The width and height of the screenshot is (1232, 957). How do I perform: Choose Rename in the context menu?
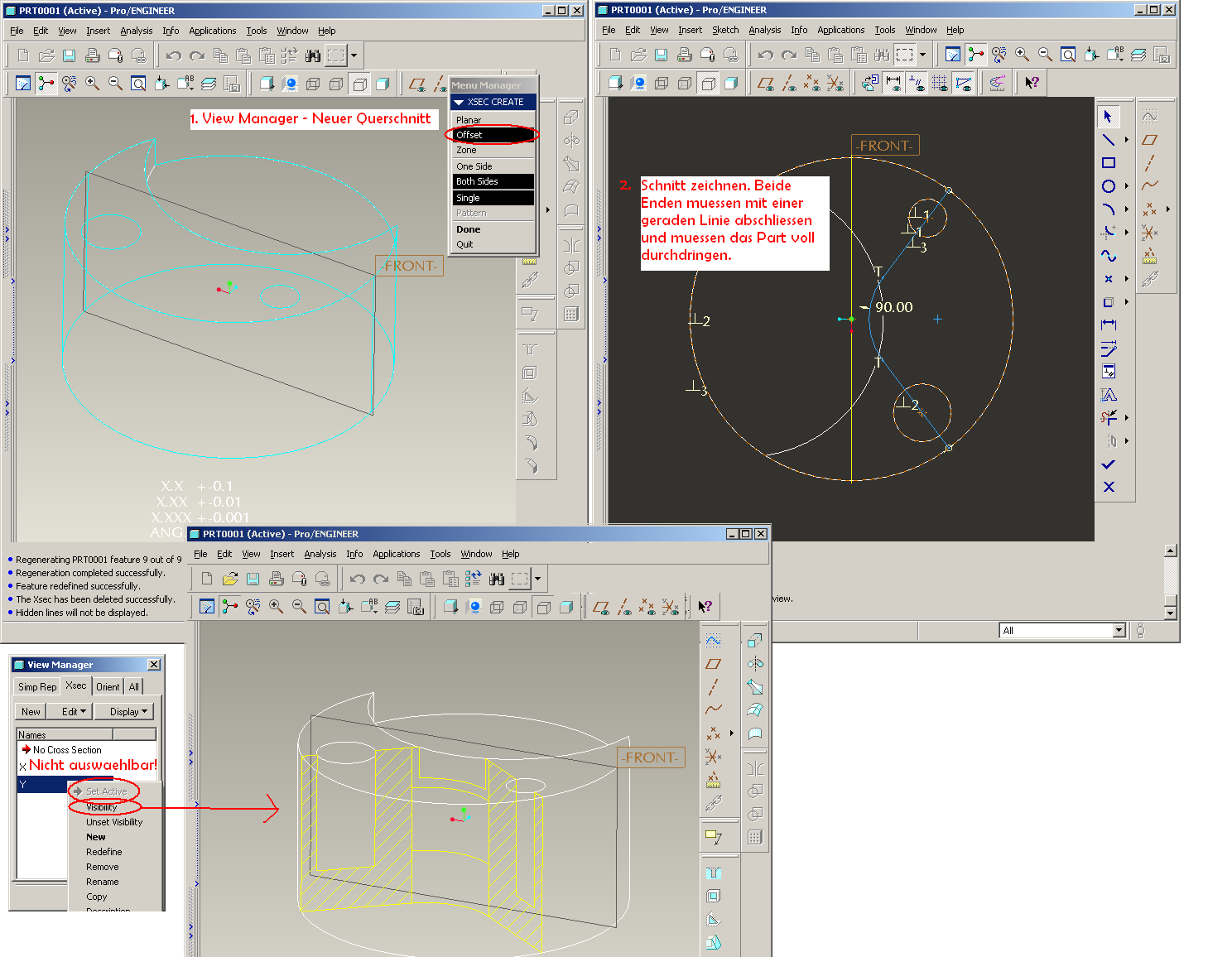coord(103,882)
